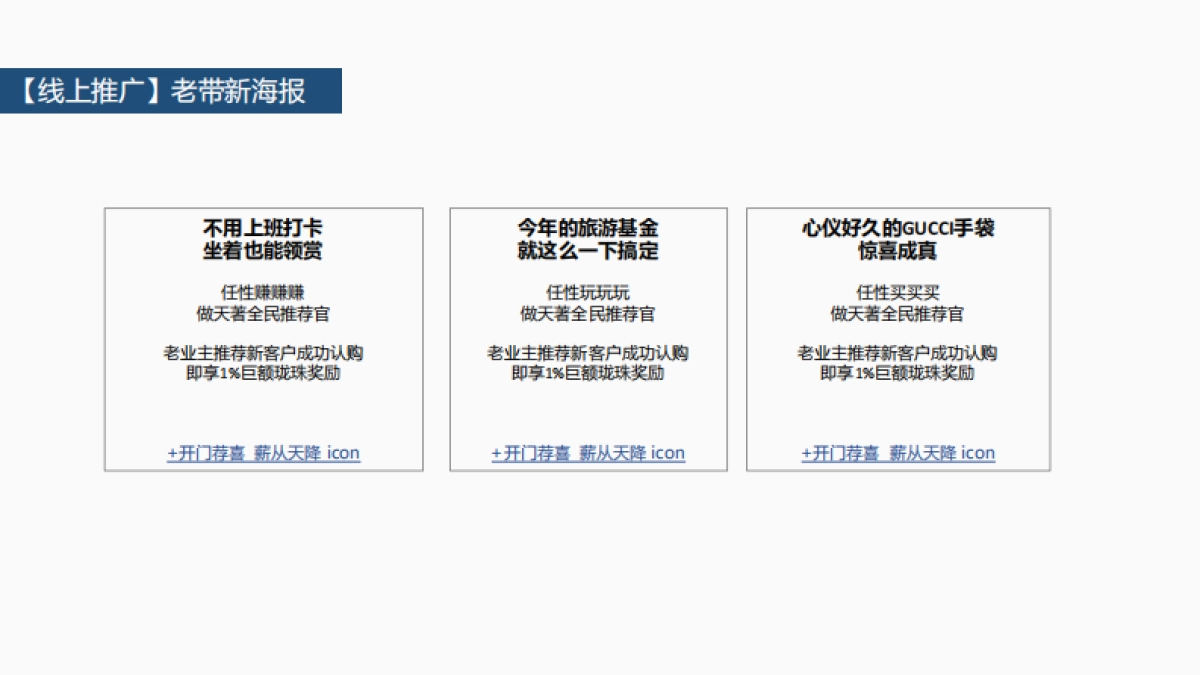Click 老业主推荐新客户成功认购 in the middle poster

(588, 353)
